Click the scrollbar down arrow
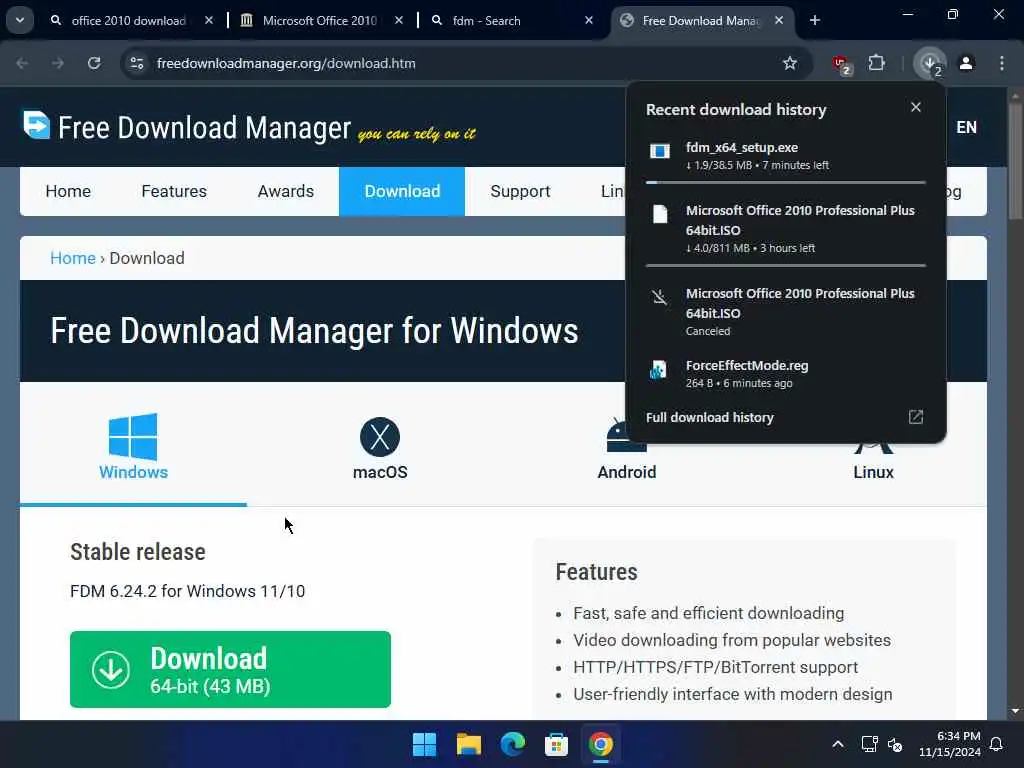1024x768 pixels. (x=1015, y=711)
